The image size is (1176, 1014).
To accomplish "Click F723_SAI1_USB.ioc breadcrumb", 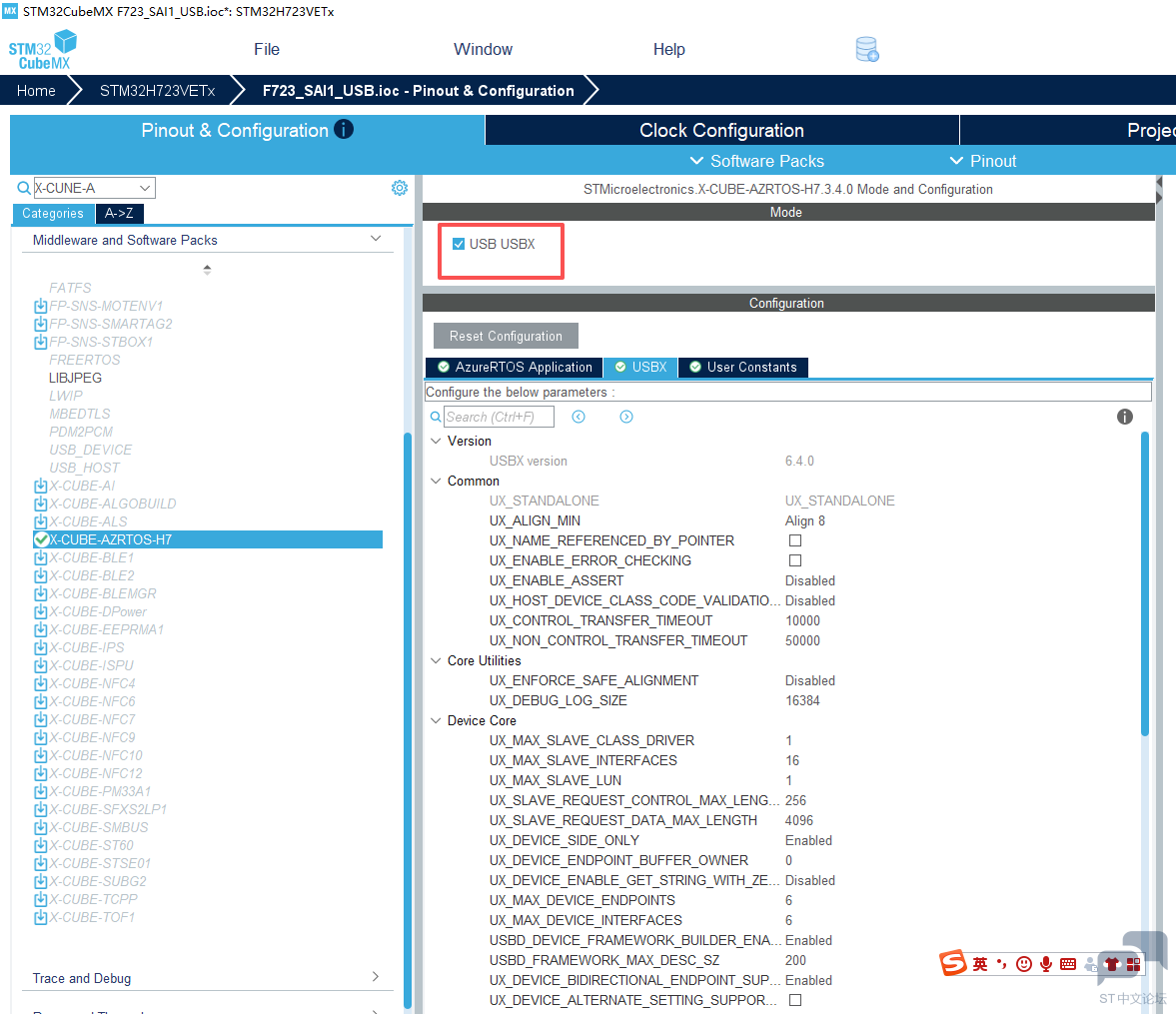I will pos(418,91).
